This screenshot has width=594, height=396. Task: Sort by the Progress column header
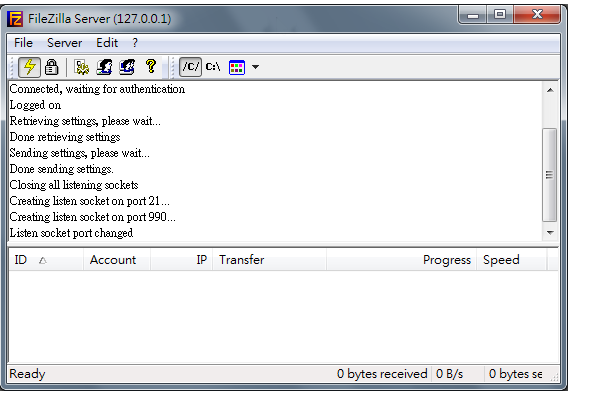click(401, 260)
